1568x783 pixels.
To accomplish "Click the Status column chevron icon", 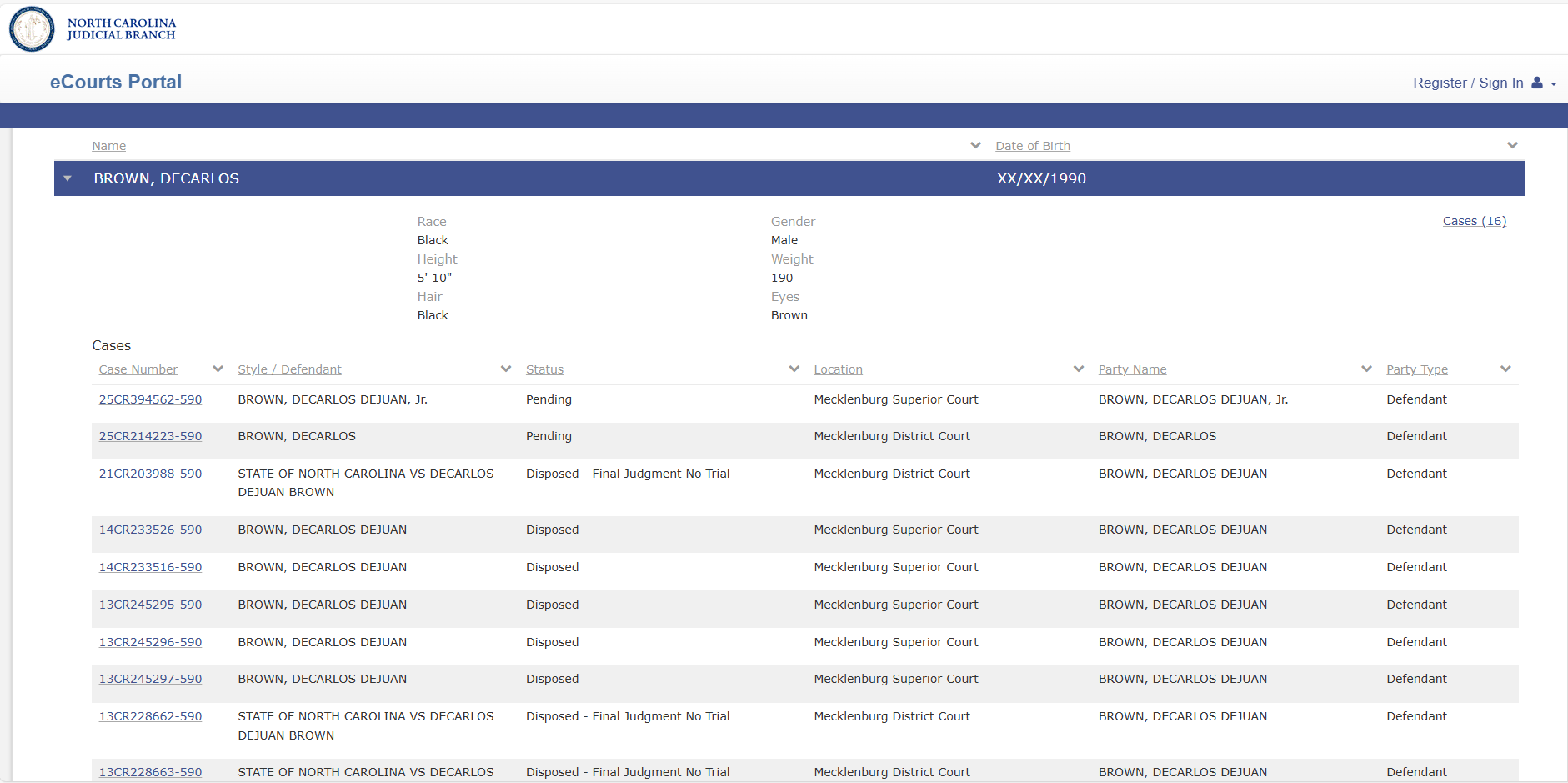I will coord(794,369).
